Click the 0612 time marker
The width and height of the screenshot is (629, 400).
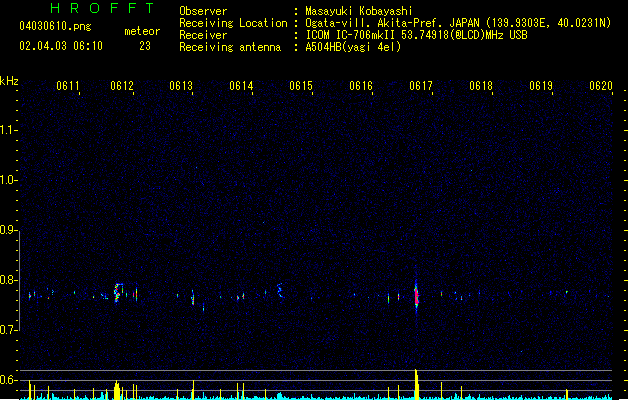[x=122, y=85]
